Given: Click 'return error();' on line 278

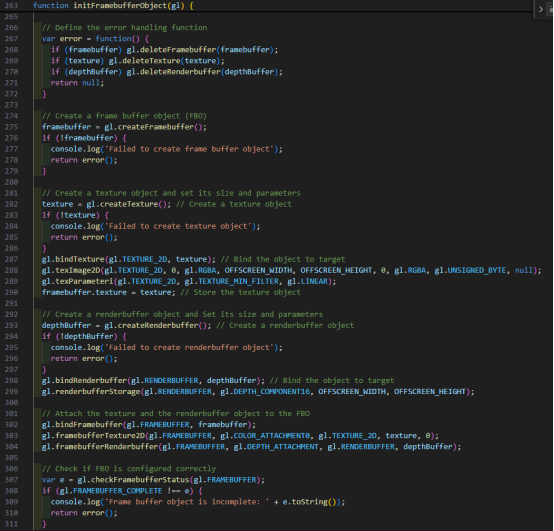Looking at the screenshot, I should [84, 160].
